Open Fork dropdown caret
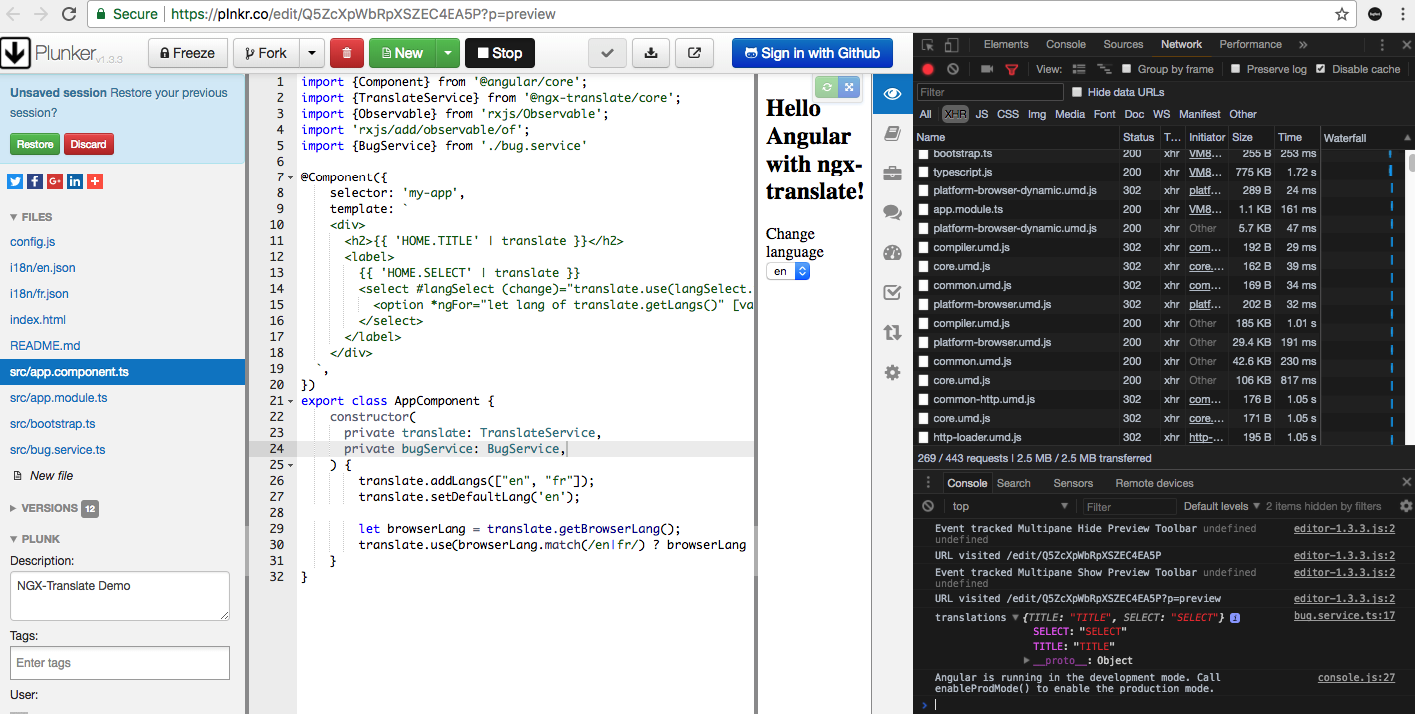1415x714 pixels. point(311,53)
